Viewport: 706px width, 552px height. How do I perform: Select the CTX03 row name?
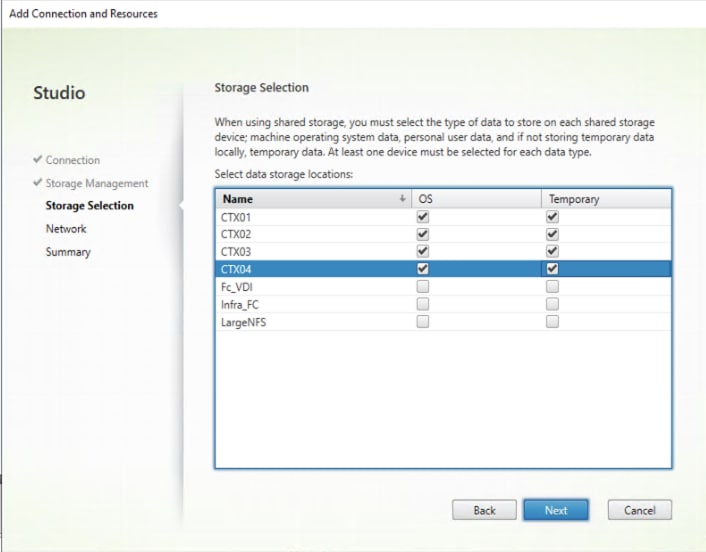[236, 252]
